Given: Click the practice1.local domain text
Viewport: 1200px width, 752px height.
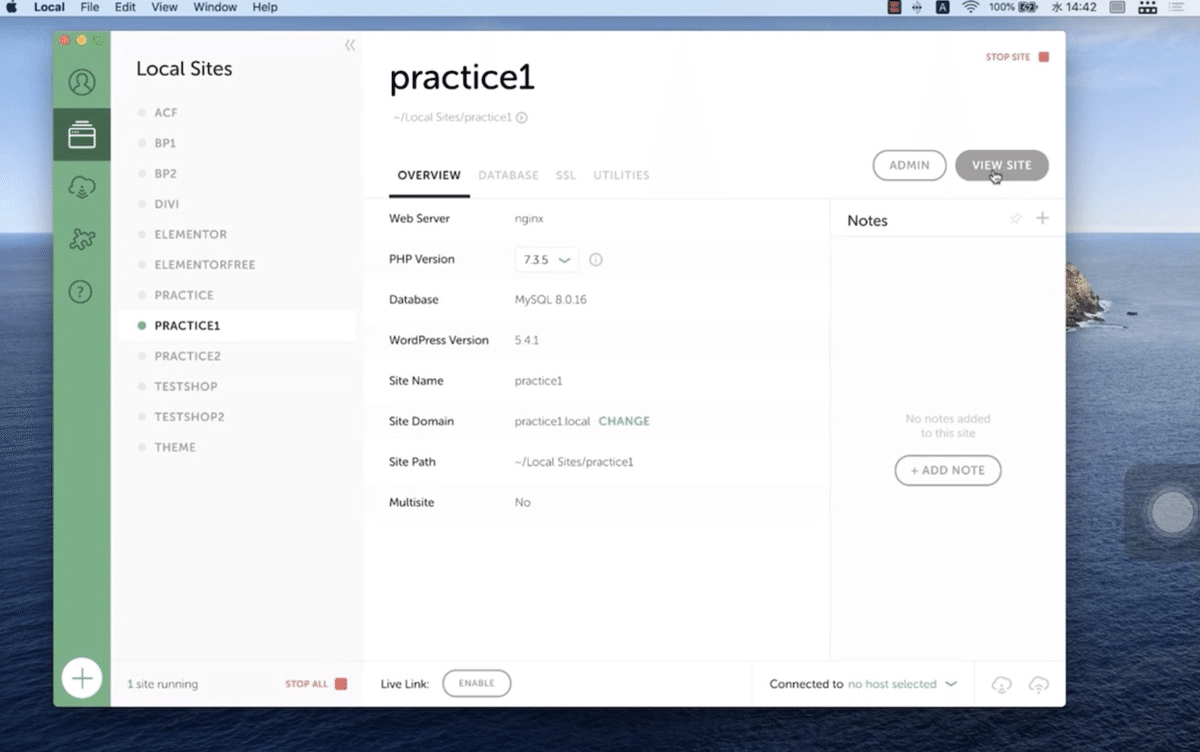Looking at the screenshot, I should point(552,421).
